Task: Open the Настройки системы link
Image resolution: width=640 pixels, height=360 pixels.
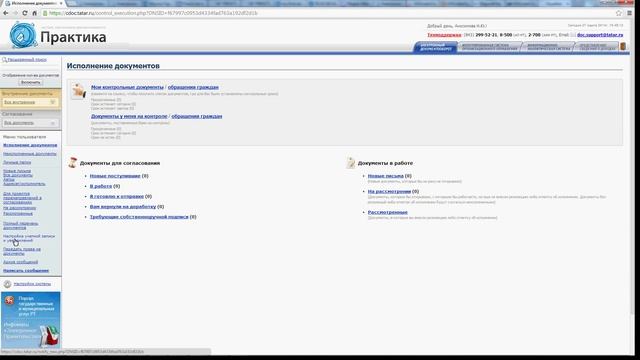Action: (x=32, y=284)
